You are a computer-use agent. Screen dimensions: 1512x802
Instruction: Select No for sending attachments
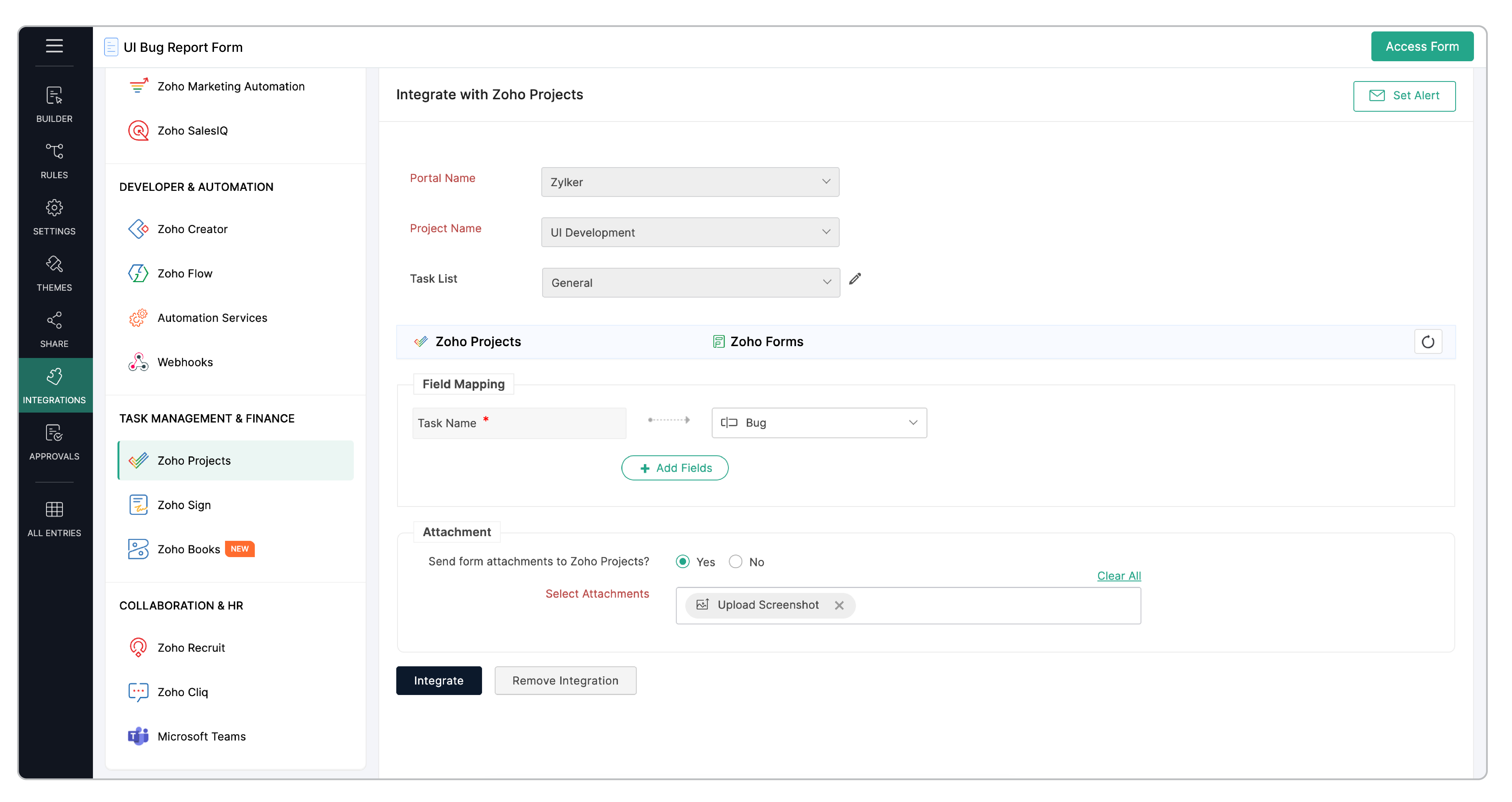pyautogui.click(x=735, y=561)
